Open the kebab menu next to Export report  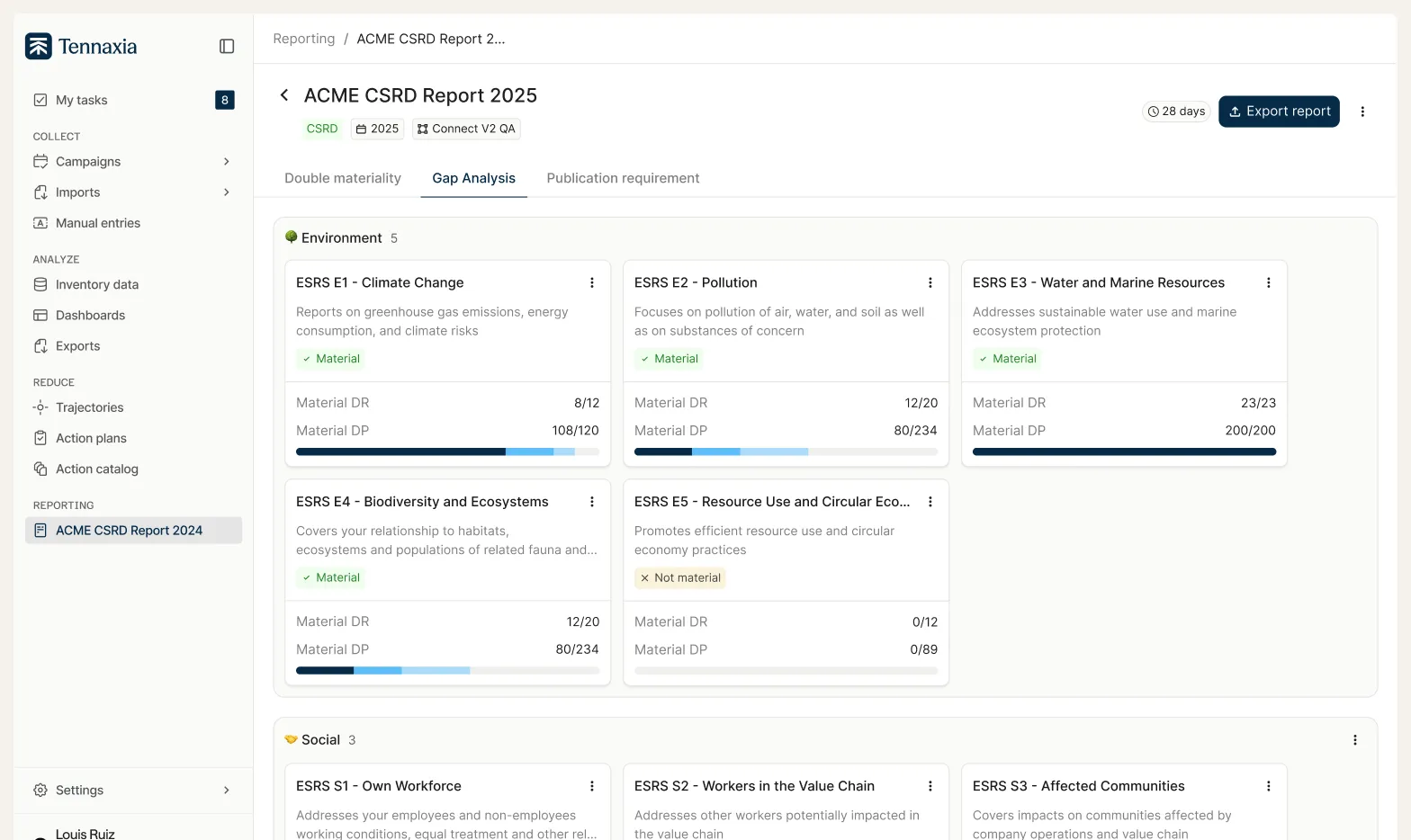point(1362,112)
